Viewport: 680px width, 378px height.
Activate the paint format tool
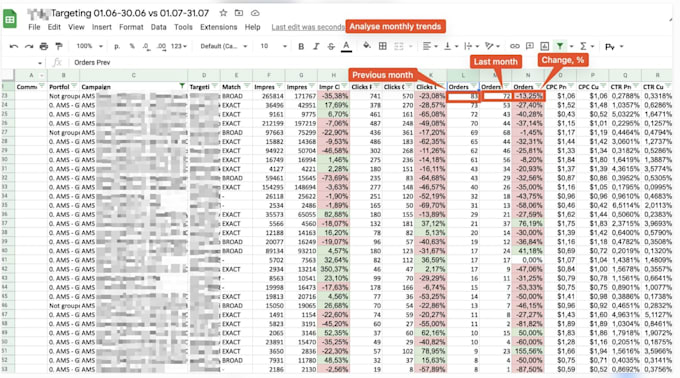tap(59, 46)
